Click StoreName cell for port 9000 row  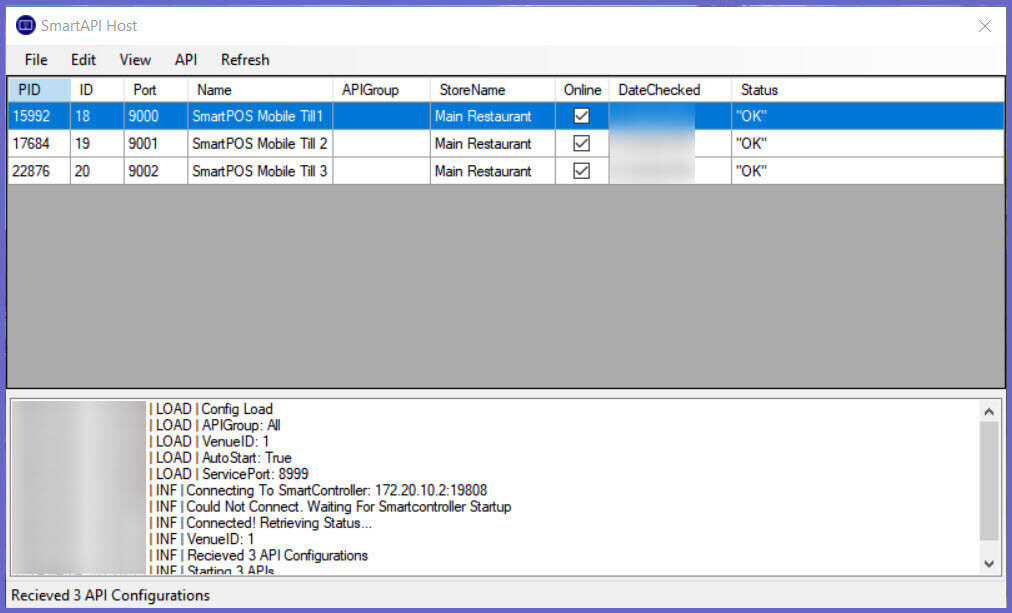click(492, 116)
